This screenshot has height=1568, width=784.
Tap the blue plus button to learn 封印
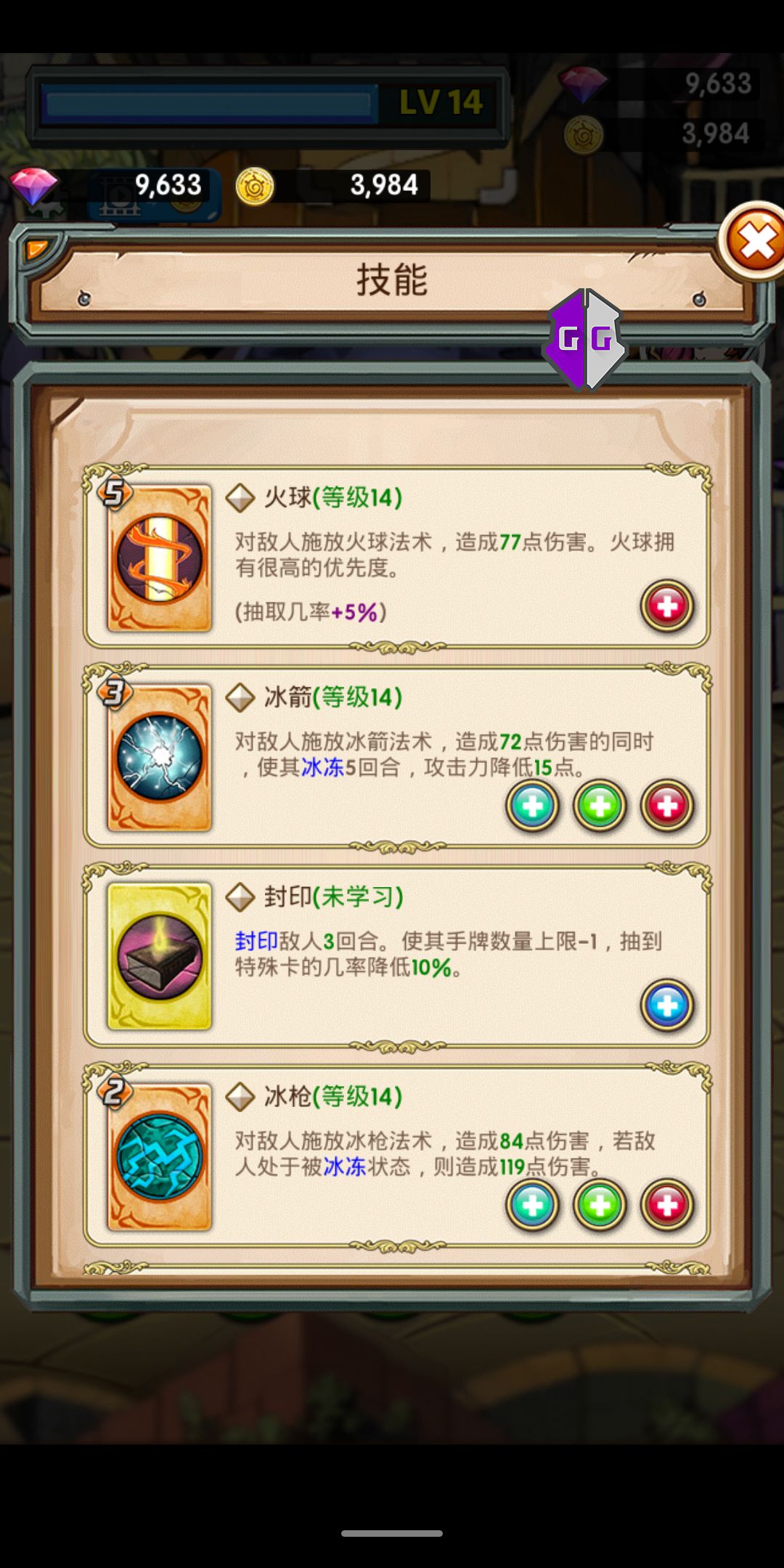pyautogui.click(x=667, y=1005)
